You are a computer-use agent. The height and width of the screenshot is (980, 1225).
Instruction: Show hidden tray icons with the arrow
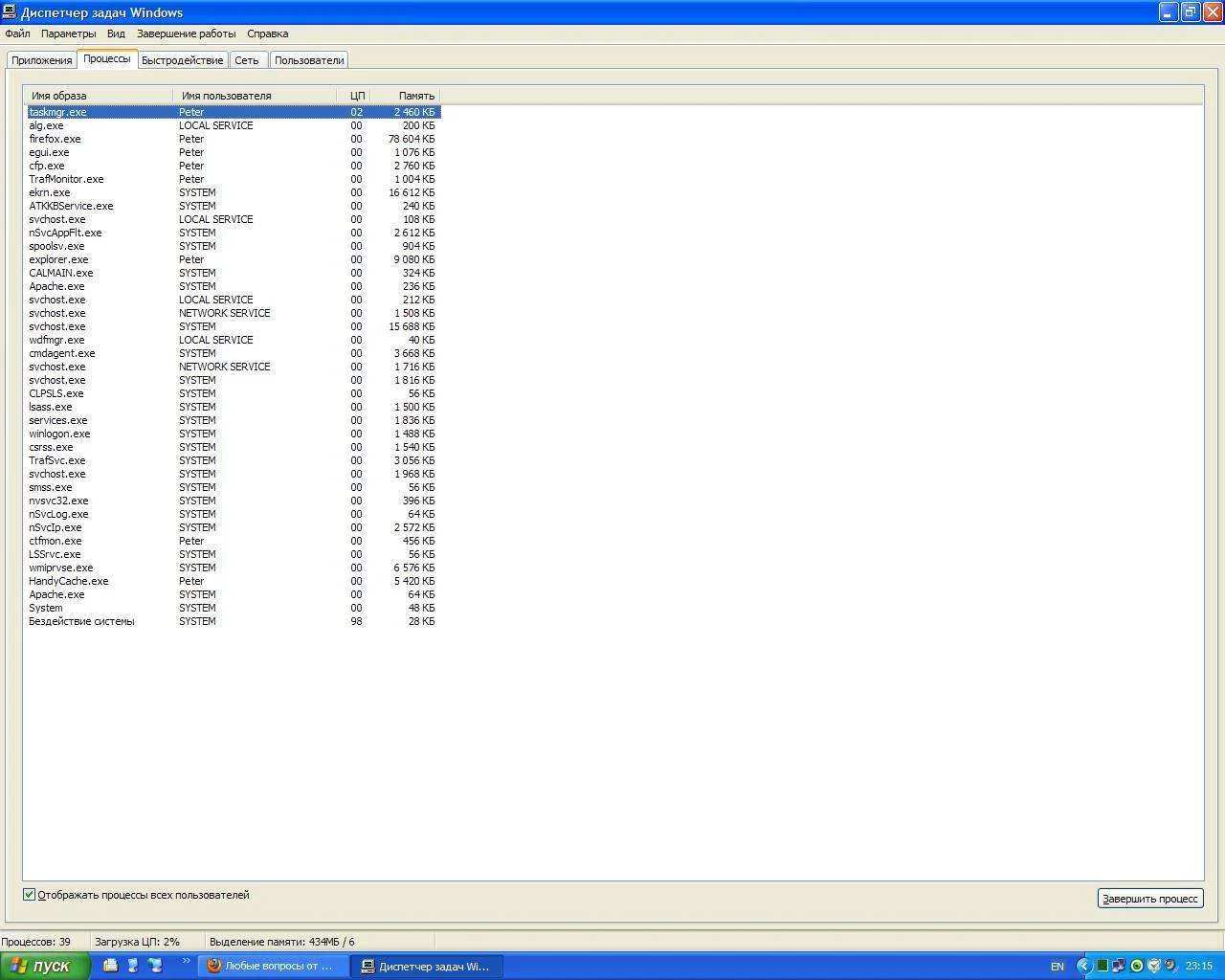click(x=1083, y=966)
